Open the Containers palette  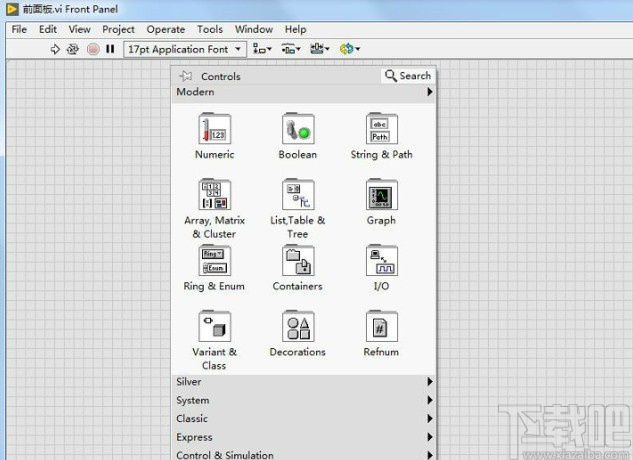[x=298, y=268]
